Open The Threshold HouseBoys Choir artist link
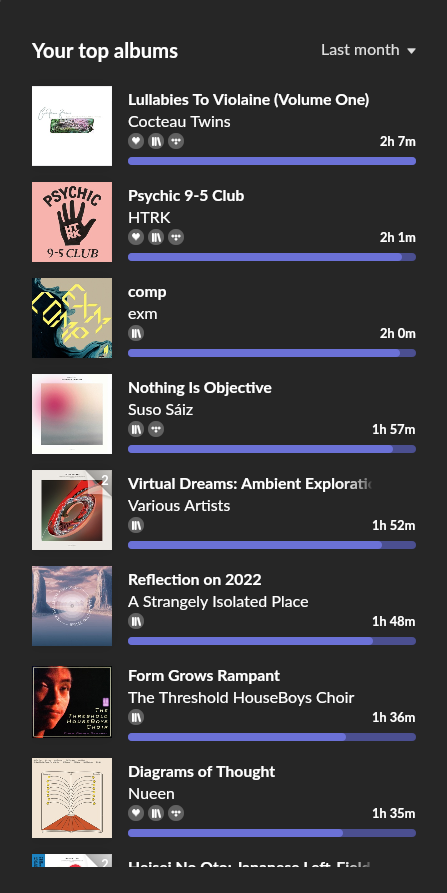 coord(241,698)
